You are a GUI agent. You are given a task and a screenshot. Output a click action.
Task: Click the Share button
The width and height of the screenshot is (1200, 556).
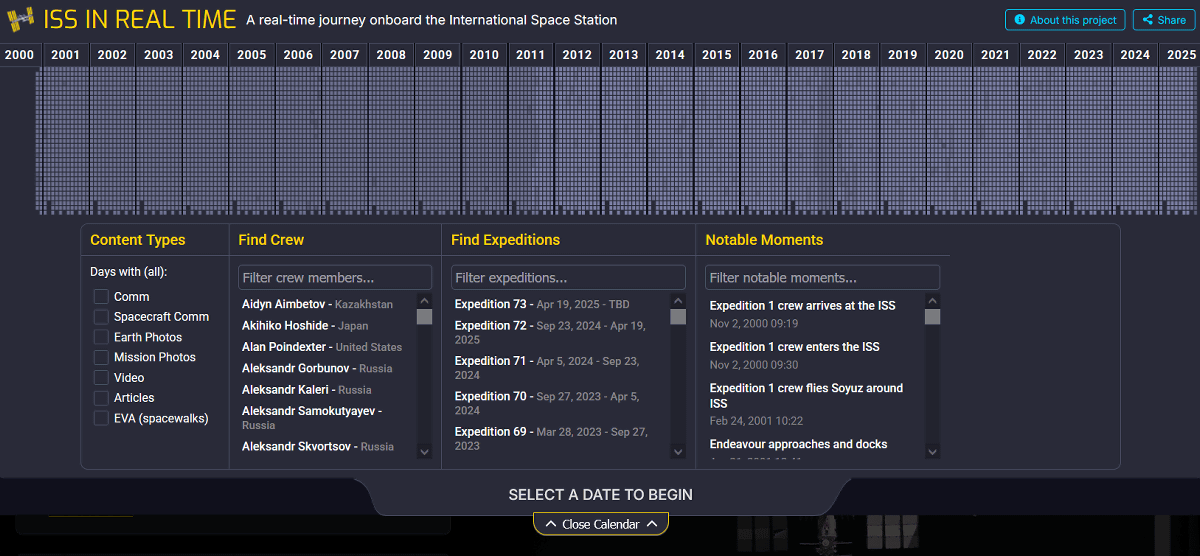coord(1164,20)
